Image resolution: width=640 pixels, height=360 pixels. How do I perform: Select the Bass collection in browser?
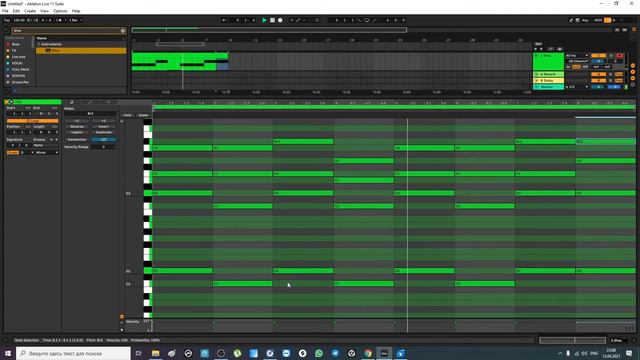16,44
